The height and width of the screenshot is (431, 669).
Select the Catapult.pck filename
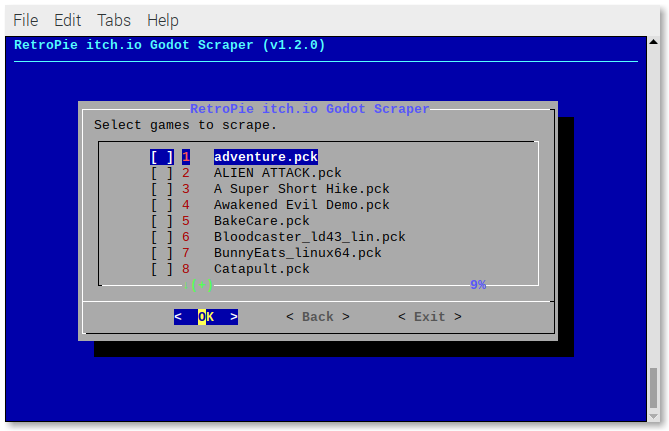point(262,269)
